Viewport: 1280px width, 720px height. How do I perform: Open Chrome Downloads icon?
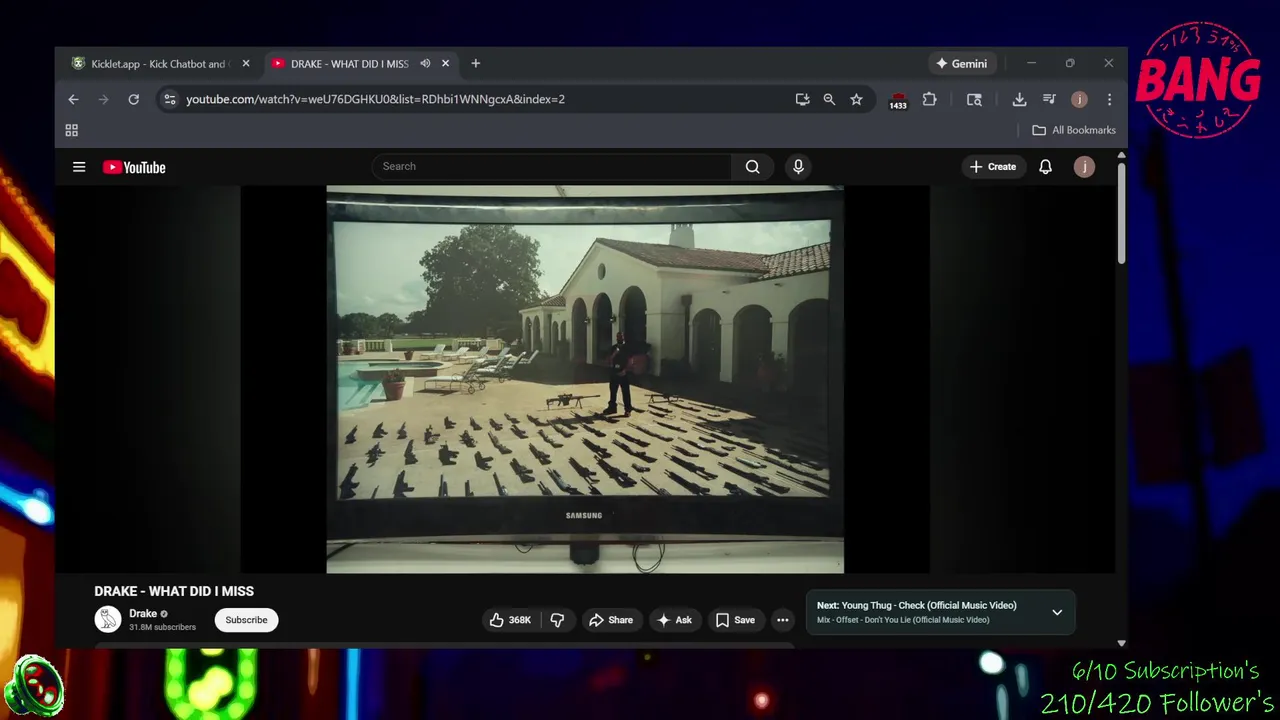[x=1019, y=99]
